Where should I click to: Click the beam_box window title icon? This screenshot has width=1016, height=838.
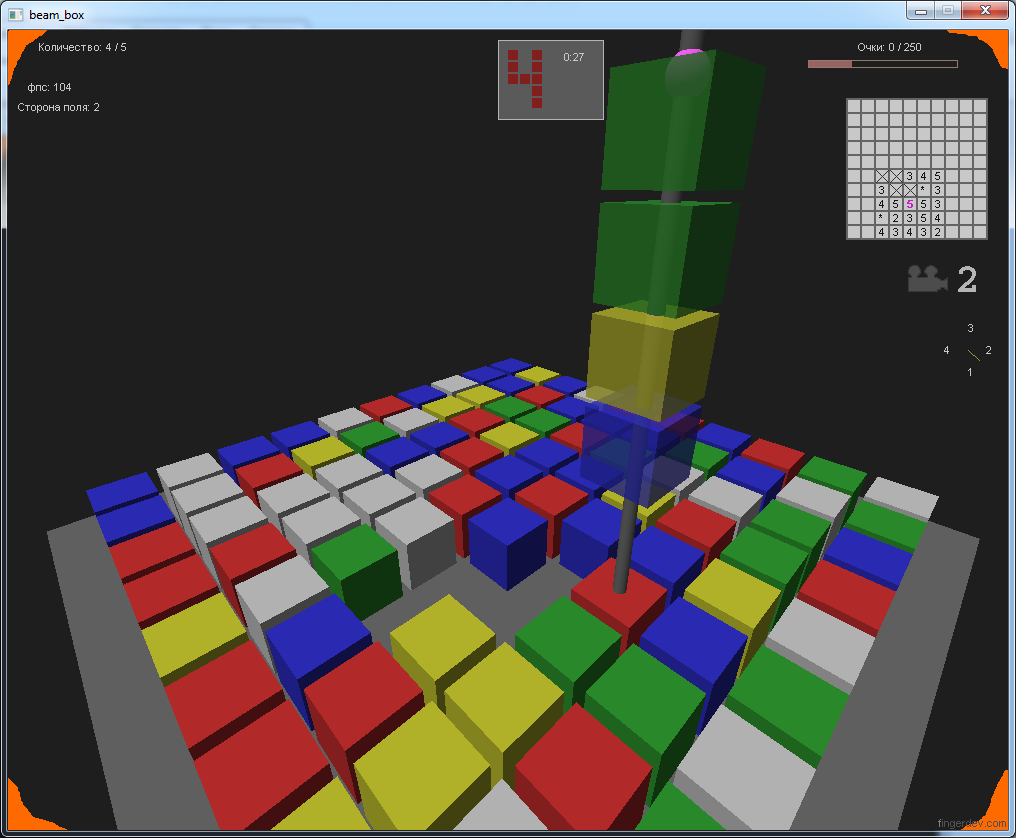[15, 14]
